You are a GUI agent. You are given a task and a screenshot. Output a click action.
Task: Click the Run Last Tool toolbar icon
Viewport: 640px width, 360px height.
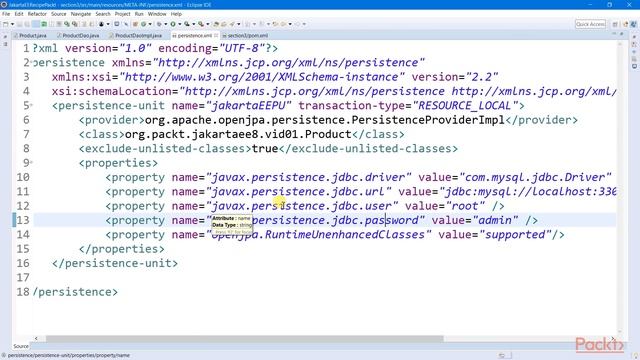click(201, 24)
